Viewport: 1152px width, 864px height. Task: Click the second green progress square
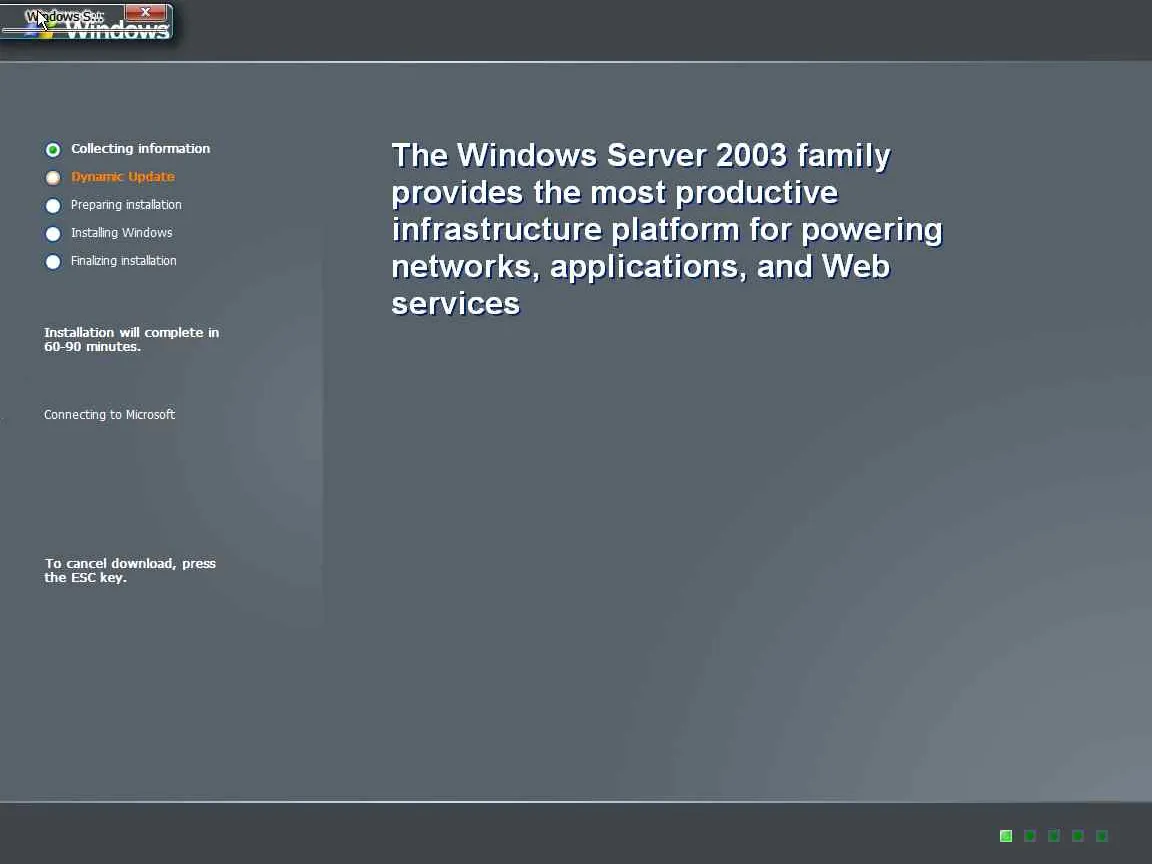point(1030,836)
